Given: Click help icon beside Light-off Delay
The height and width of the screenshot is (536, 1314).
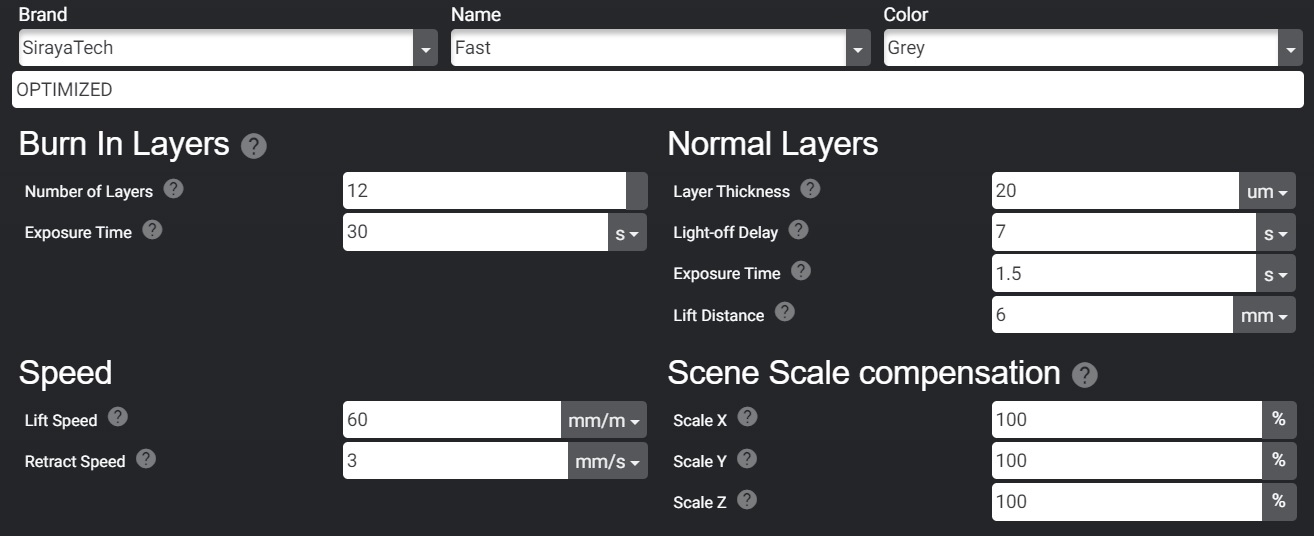Looking at the screenshot, I should click(798, 230).
